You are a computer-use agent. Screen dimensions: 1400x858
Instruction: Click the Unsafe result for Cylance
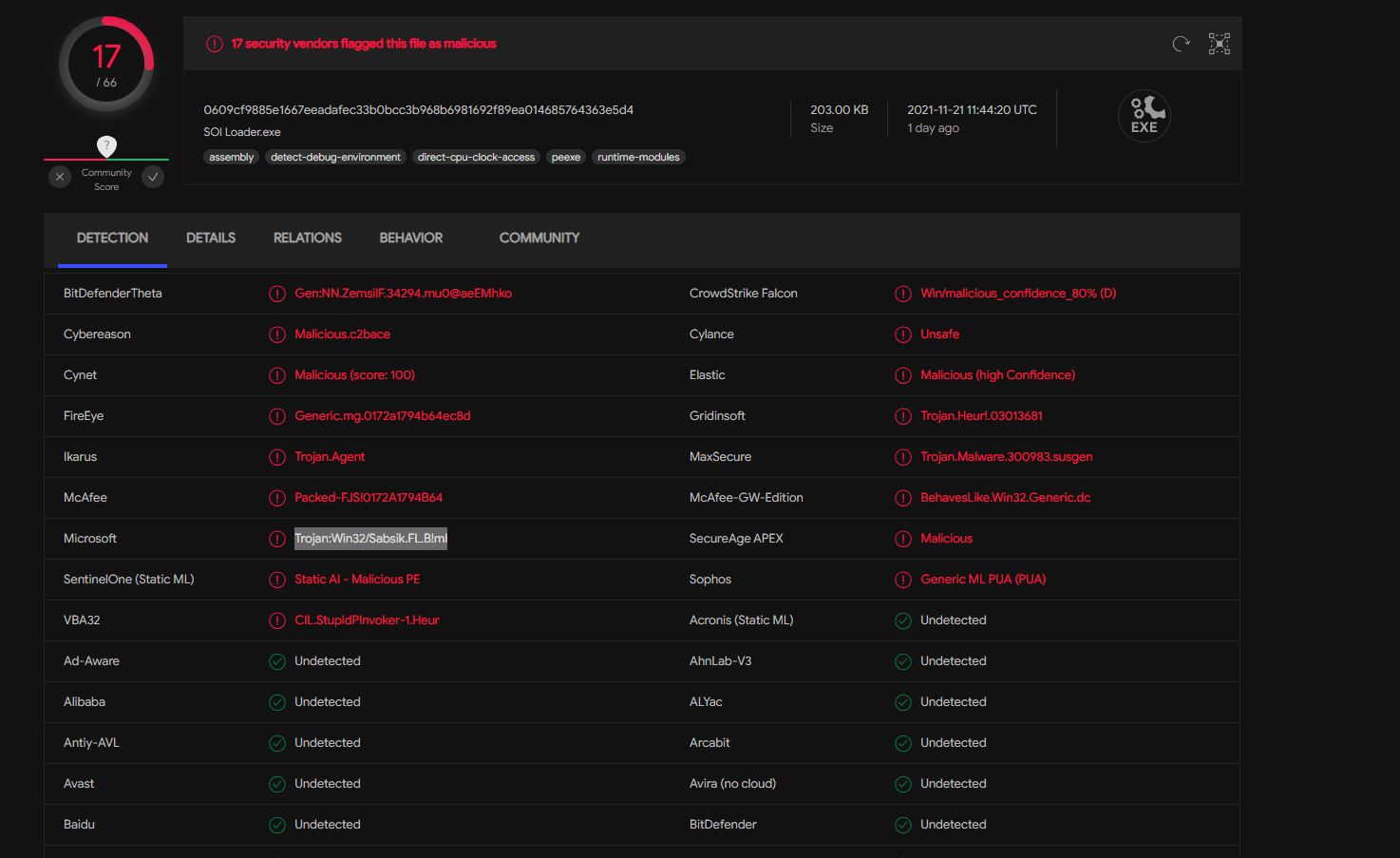939,334
